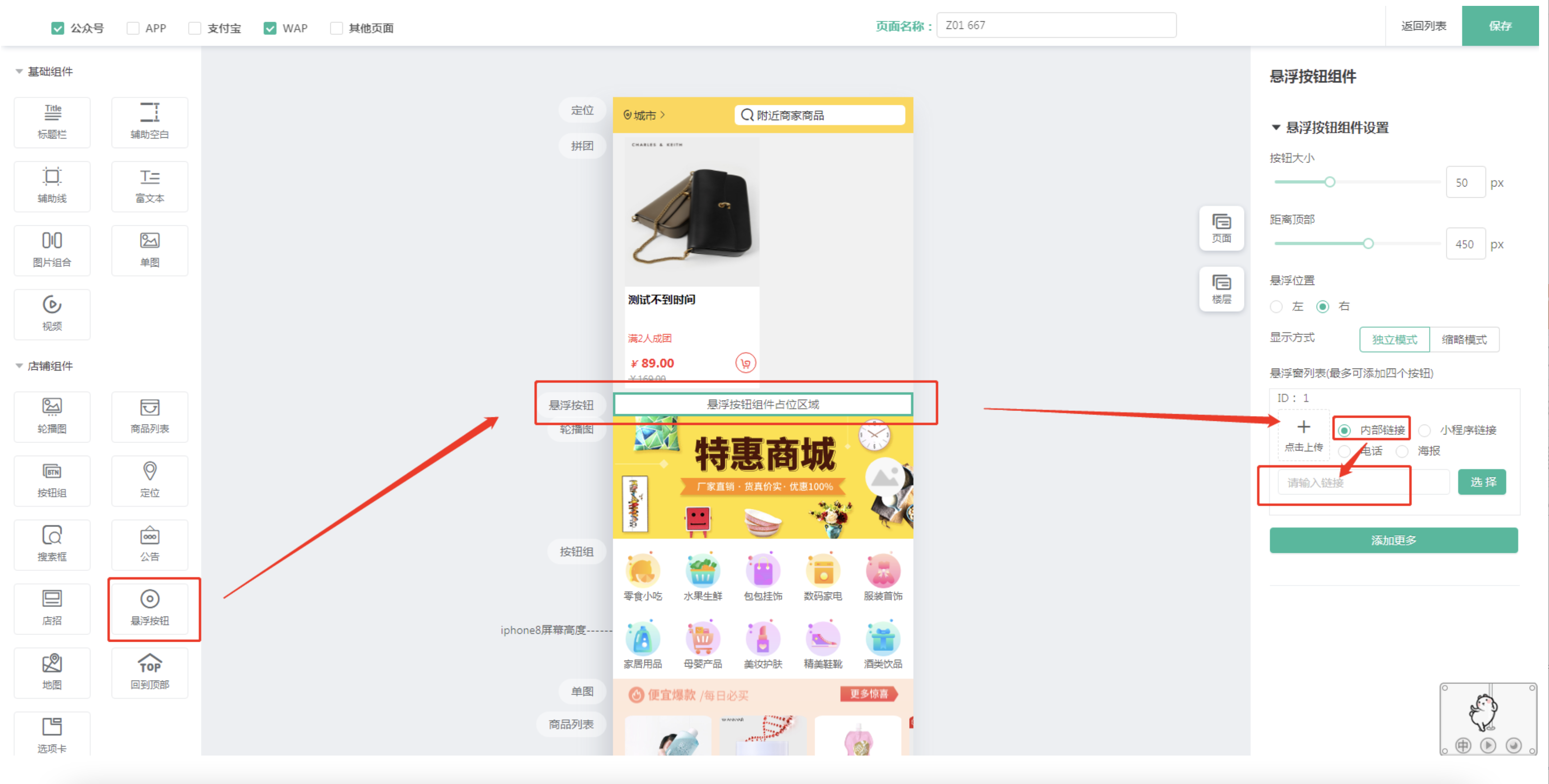
Task: Select the 富文本 rich text component
Action: (x=150, y=186)
